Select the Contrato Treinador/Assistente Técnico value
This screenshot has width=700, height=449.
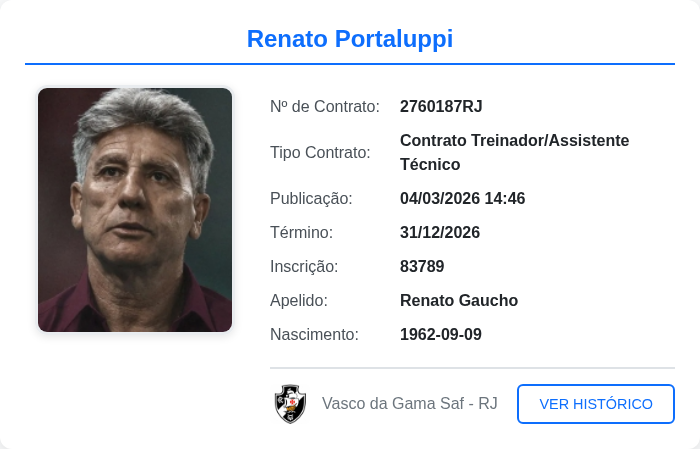[x=514, y=152]
